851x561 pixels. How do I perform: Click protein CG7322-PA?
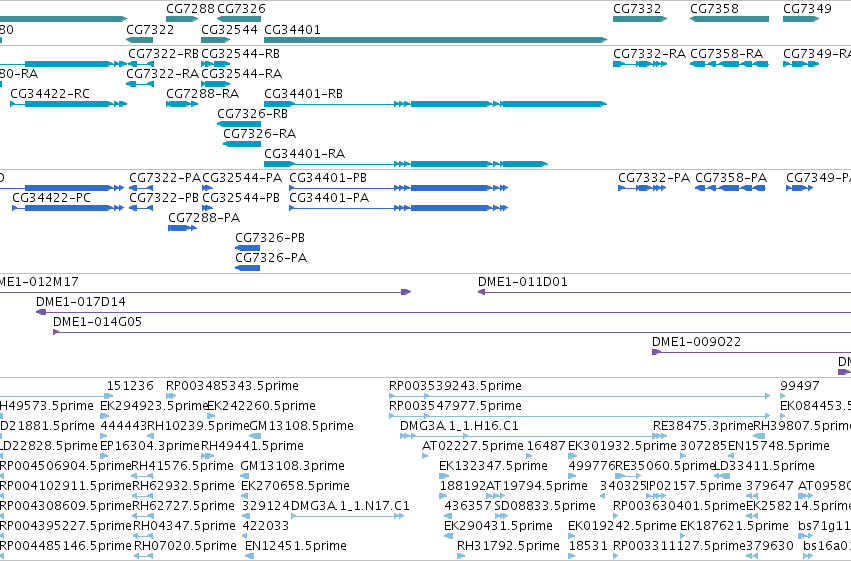tap(141, 188)
